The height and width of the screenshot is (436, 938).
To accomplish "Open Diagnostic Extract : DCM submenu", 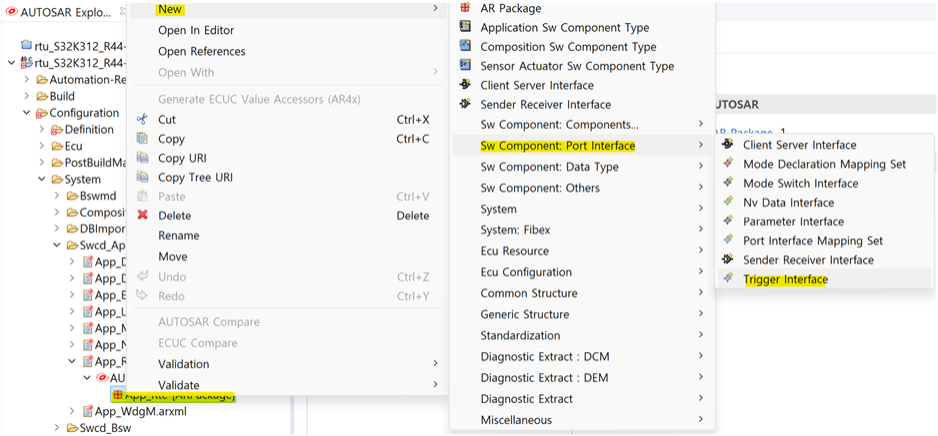I will 582,356.
